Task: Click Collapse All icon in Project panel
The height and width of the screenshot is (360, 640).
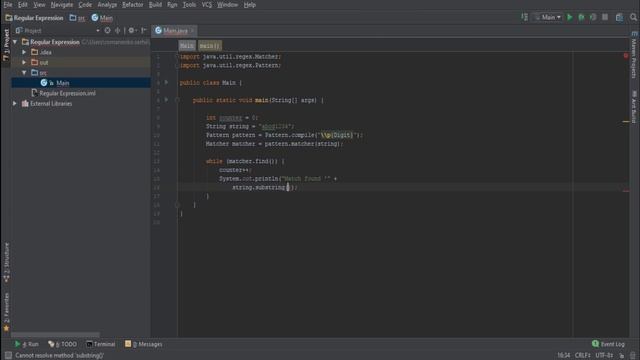Action: coord(118,30)
